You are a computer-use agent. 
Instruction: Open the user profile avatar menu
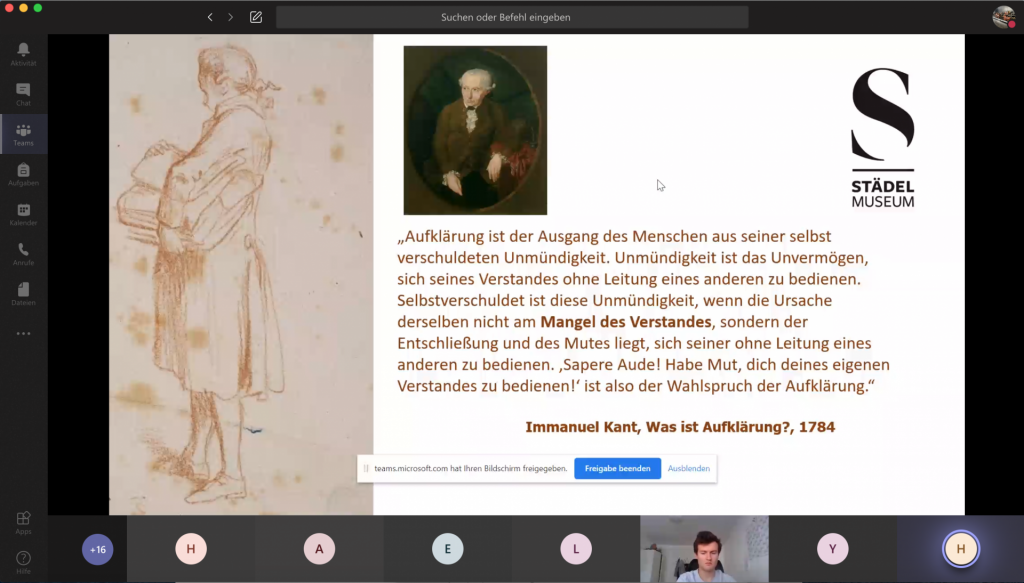coord(1003,17)
